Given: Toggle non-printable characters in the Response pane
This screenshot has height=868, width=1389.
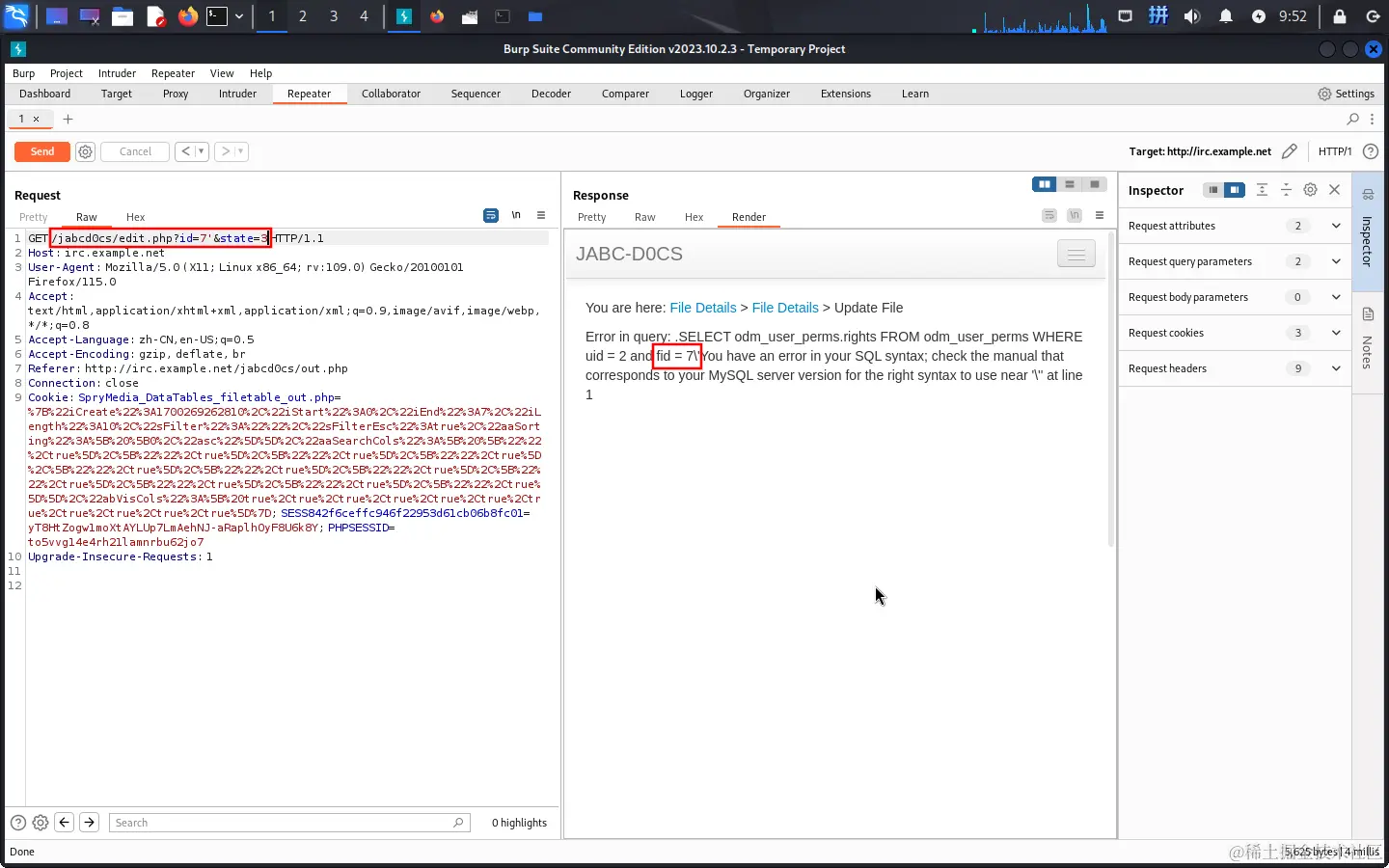Looking at the screenshot, I should point(1075,215).
